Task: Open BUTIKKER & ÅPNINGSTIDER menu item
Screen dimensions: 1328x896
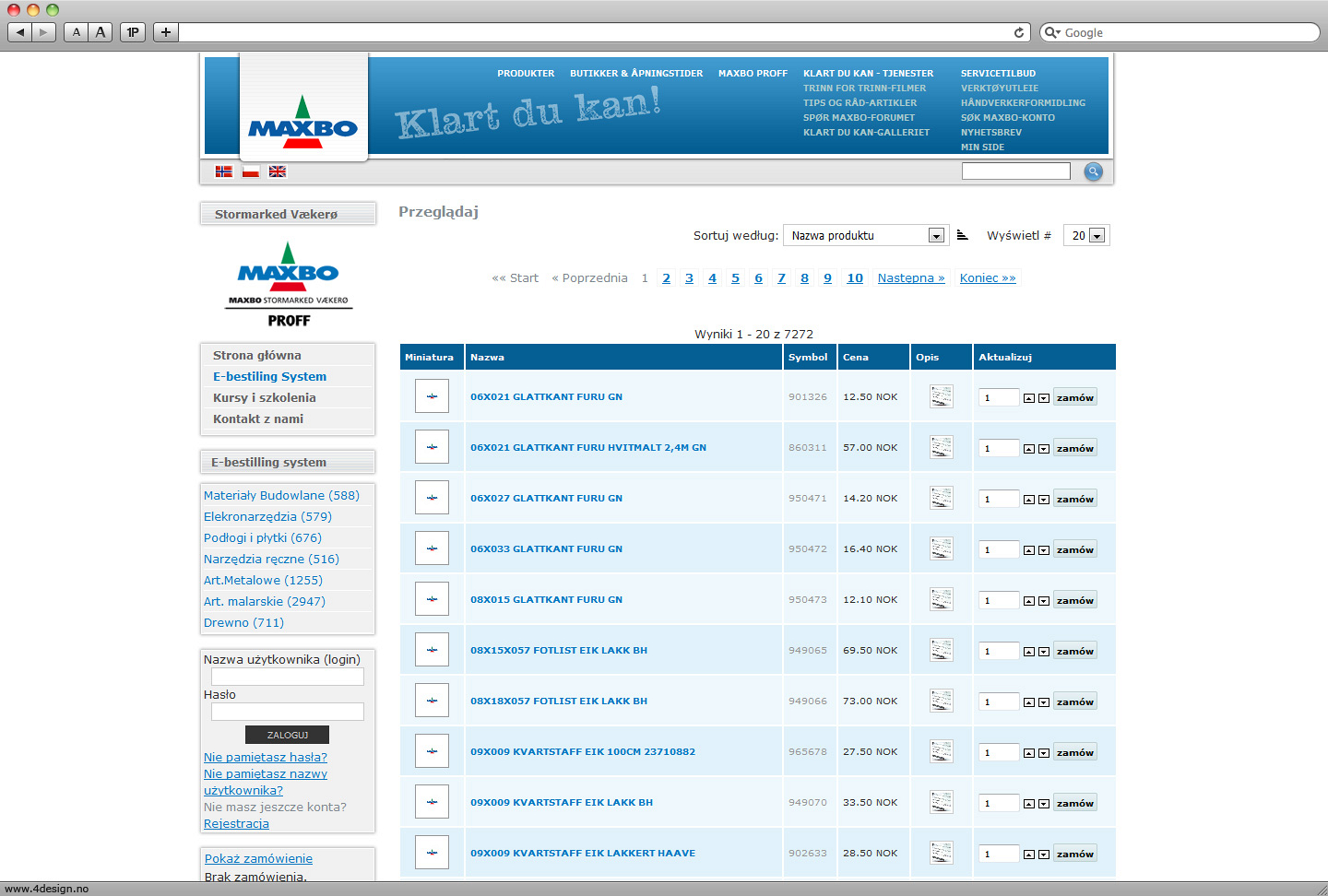Action: coord(636,74)
